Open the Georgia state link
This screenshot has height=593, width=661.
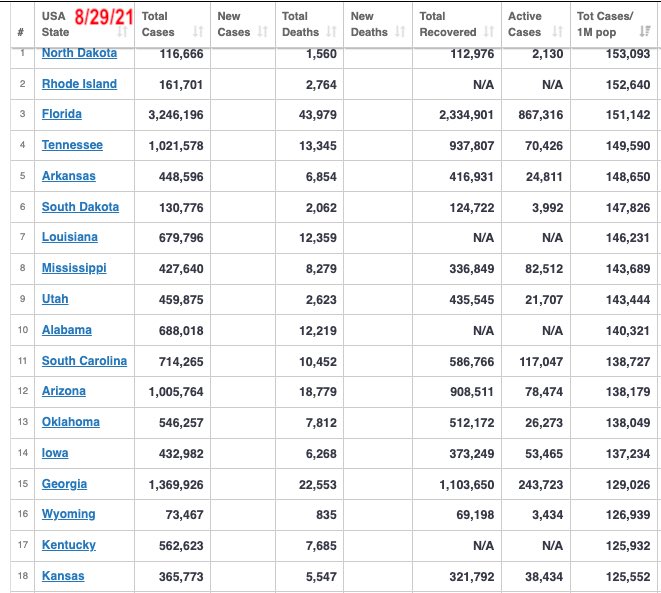coord(64,484)
